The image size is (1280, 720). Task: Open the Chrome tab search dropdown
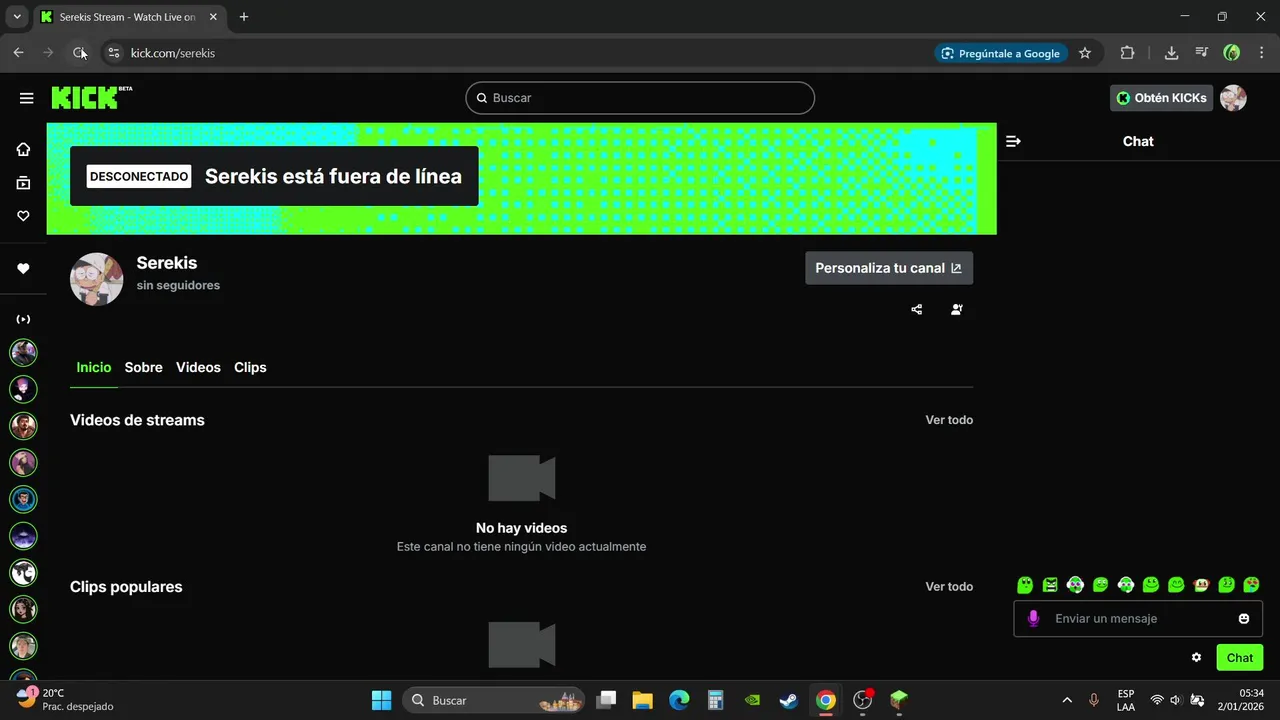(16, 17)
